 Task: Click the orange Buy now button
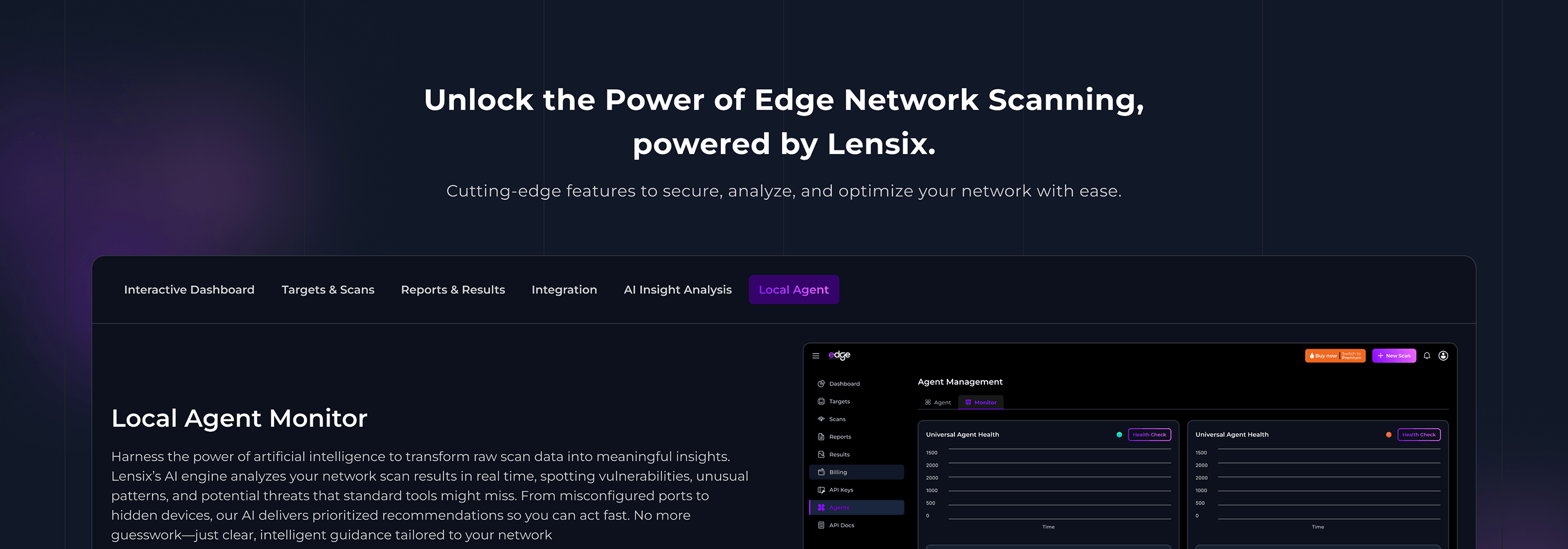pos(1335,356)
